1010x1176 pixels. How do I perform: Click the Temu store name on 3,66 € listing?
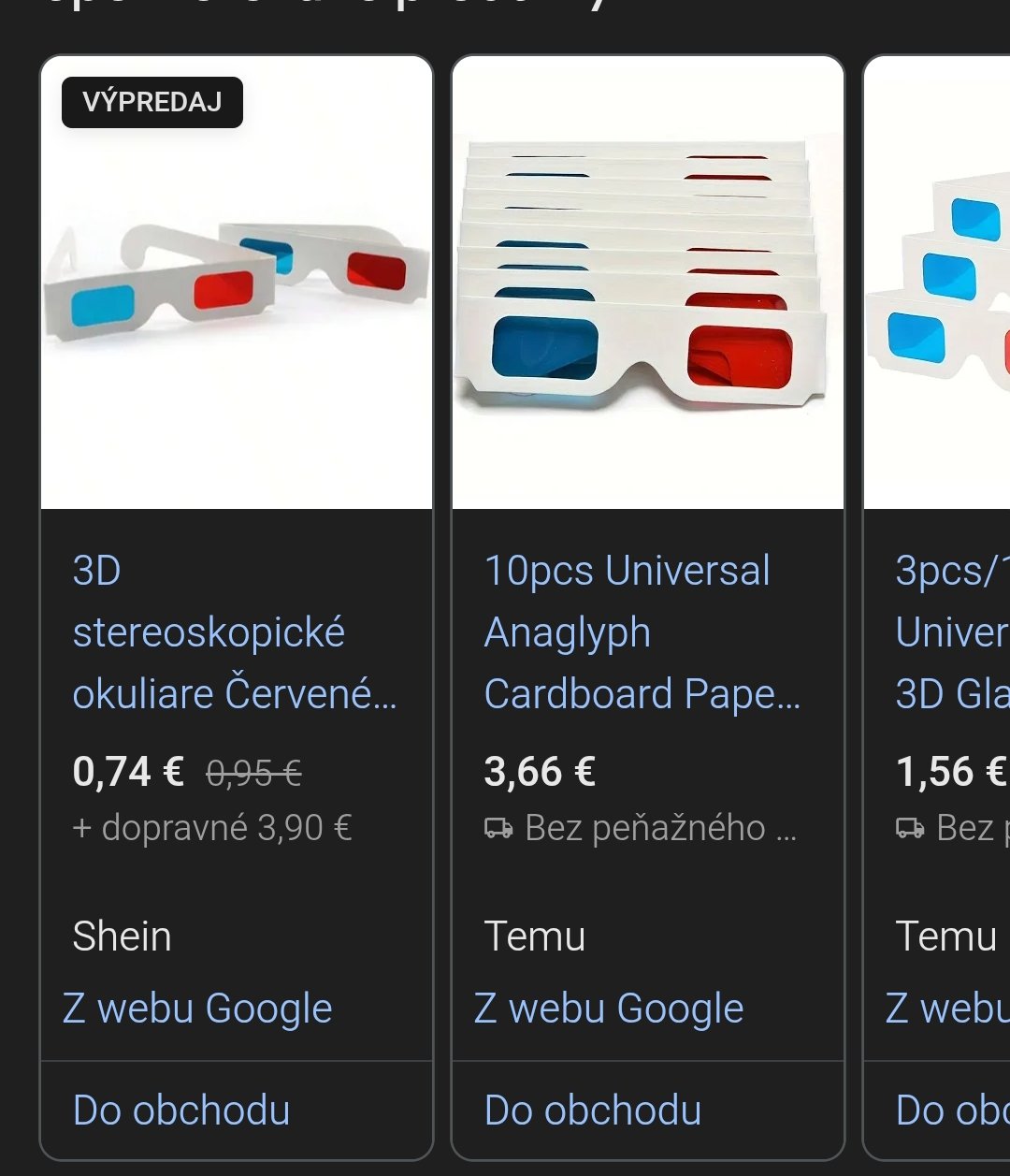coord(534,936)
